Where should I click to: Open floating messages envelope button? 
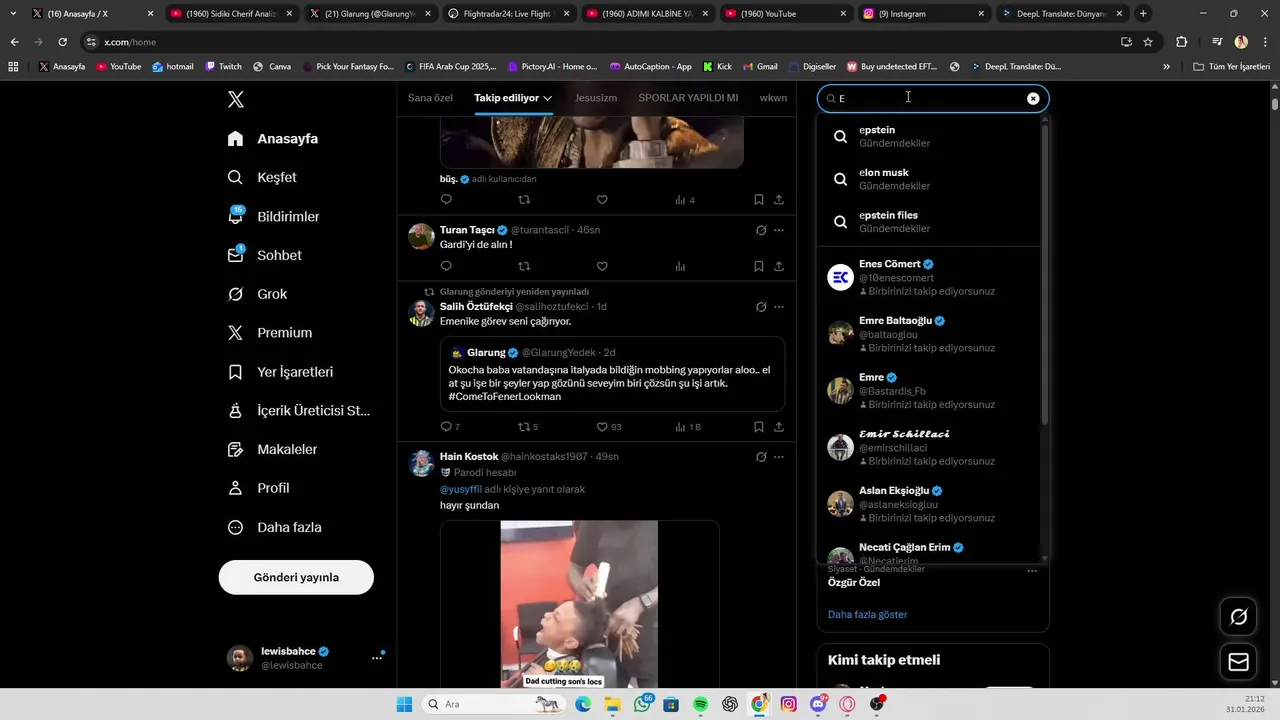[x=1238, y=662]
